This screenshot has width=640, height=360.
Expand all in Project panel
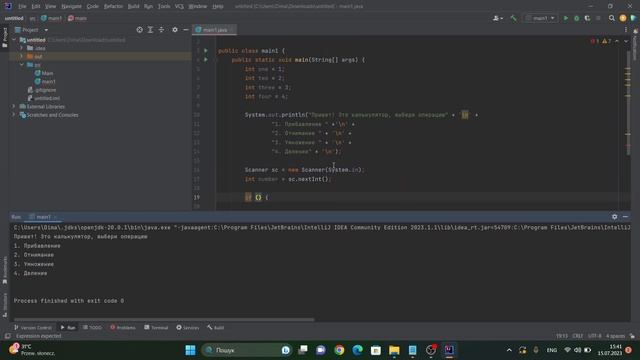coord(151,30)
